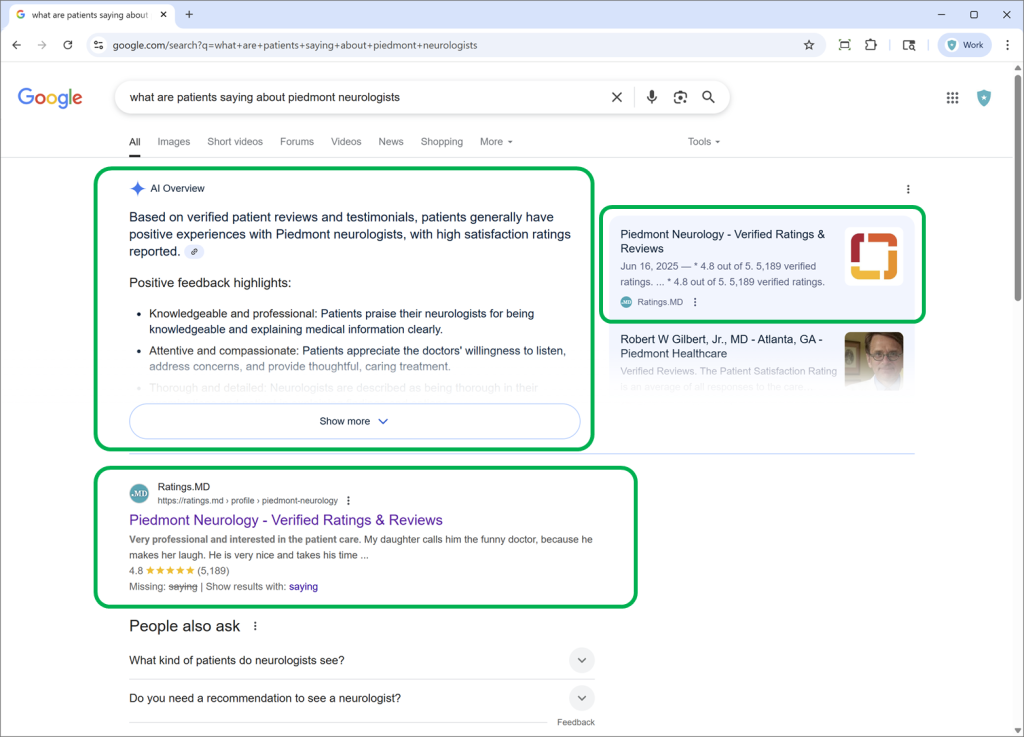Open AI Overview three-dot options
This screenshot has width=1024, height=737.
(x=908, y=189)
